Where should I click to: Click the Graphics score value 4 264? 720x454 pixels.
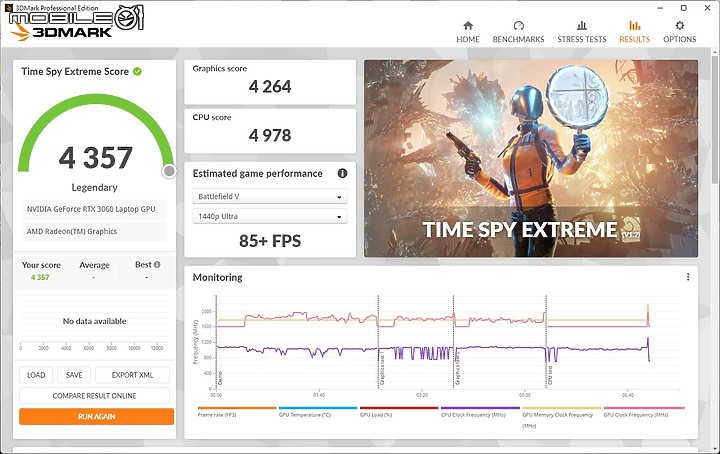(270, 86)
